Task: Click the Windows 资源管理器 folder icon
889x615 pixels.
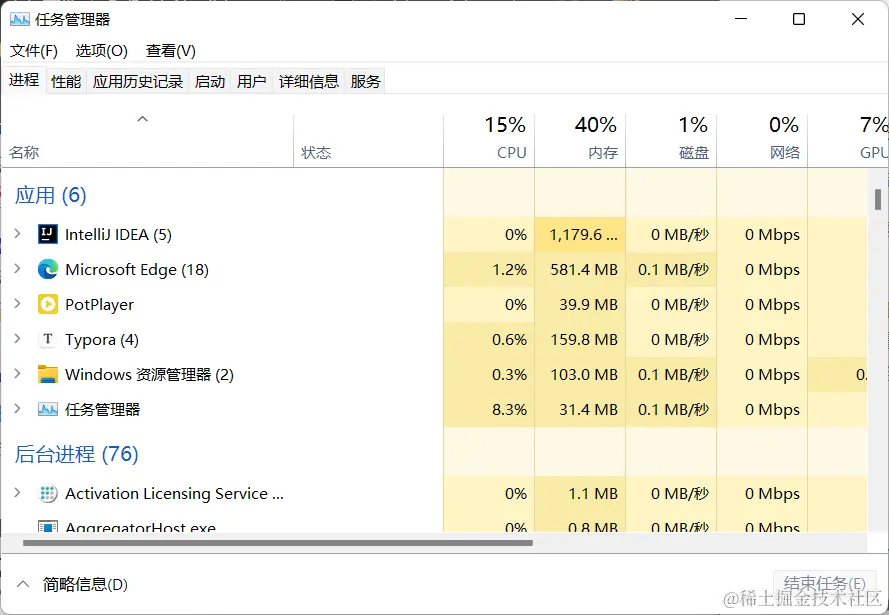Action: 48,374
